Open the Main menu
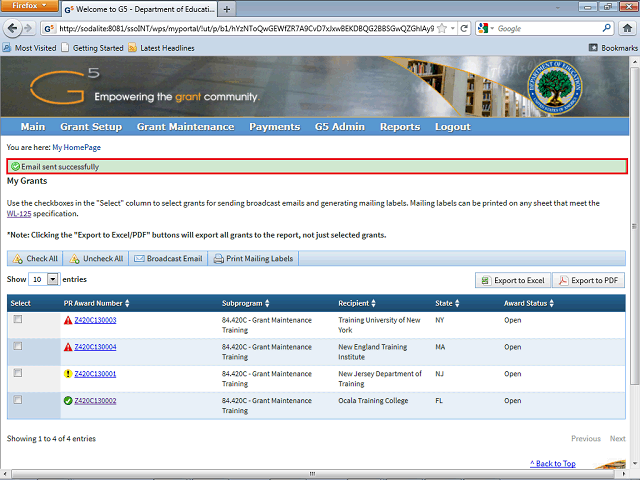 coord(33,127)
